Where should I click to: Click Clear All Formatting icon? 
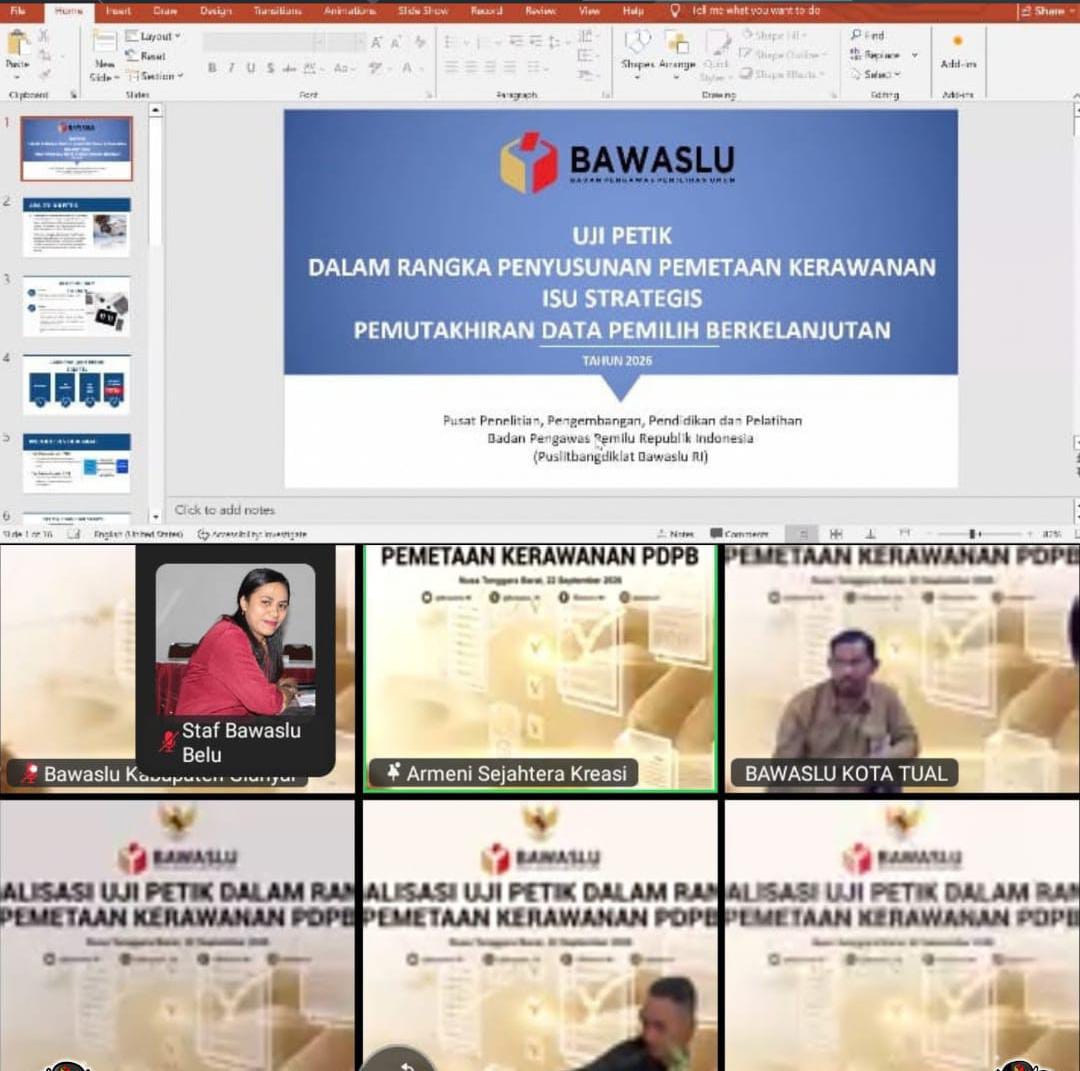click(x=419, y=43)
